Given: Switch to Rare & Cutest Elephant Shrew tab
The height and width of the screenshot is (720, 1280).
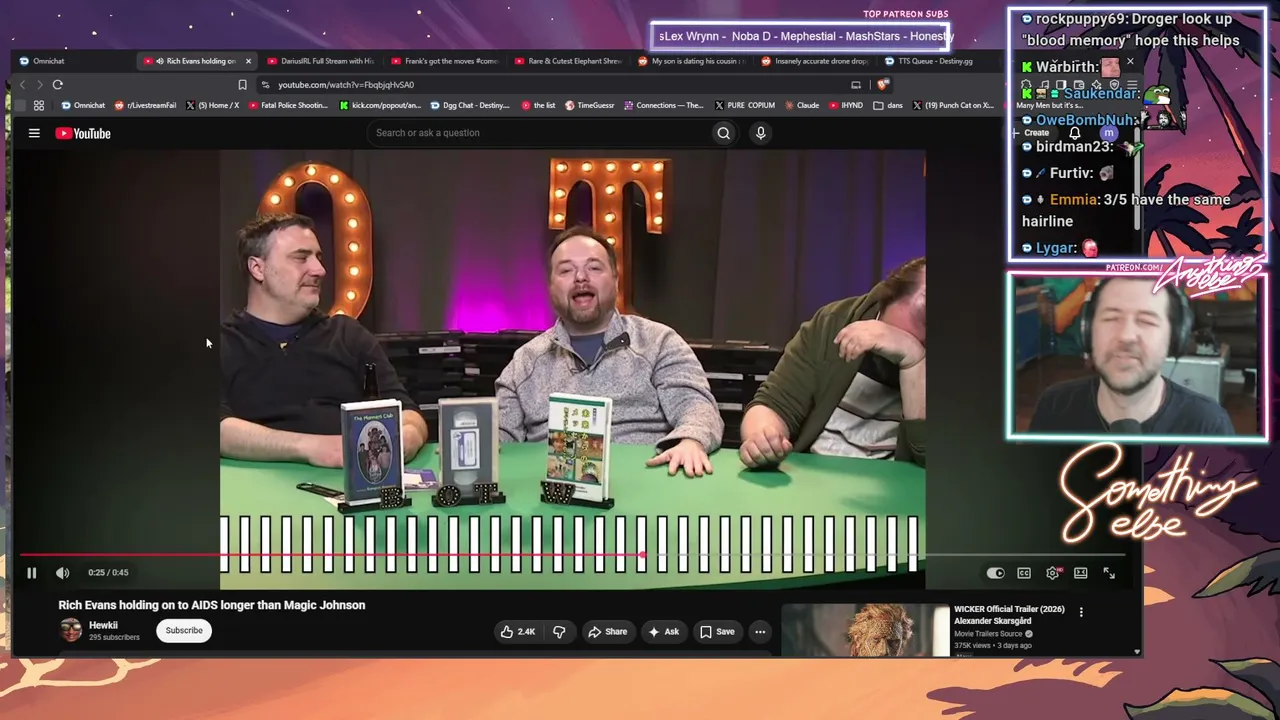Looking at the screenshot, I should coord(569,61).
